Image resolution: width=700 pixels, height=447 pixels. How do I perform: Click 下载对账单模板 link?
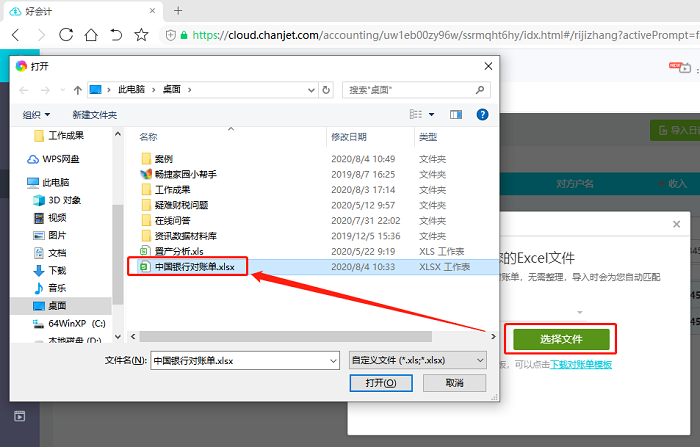tap(581, 364)
